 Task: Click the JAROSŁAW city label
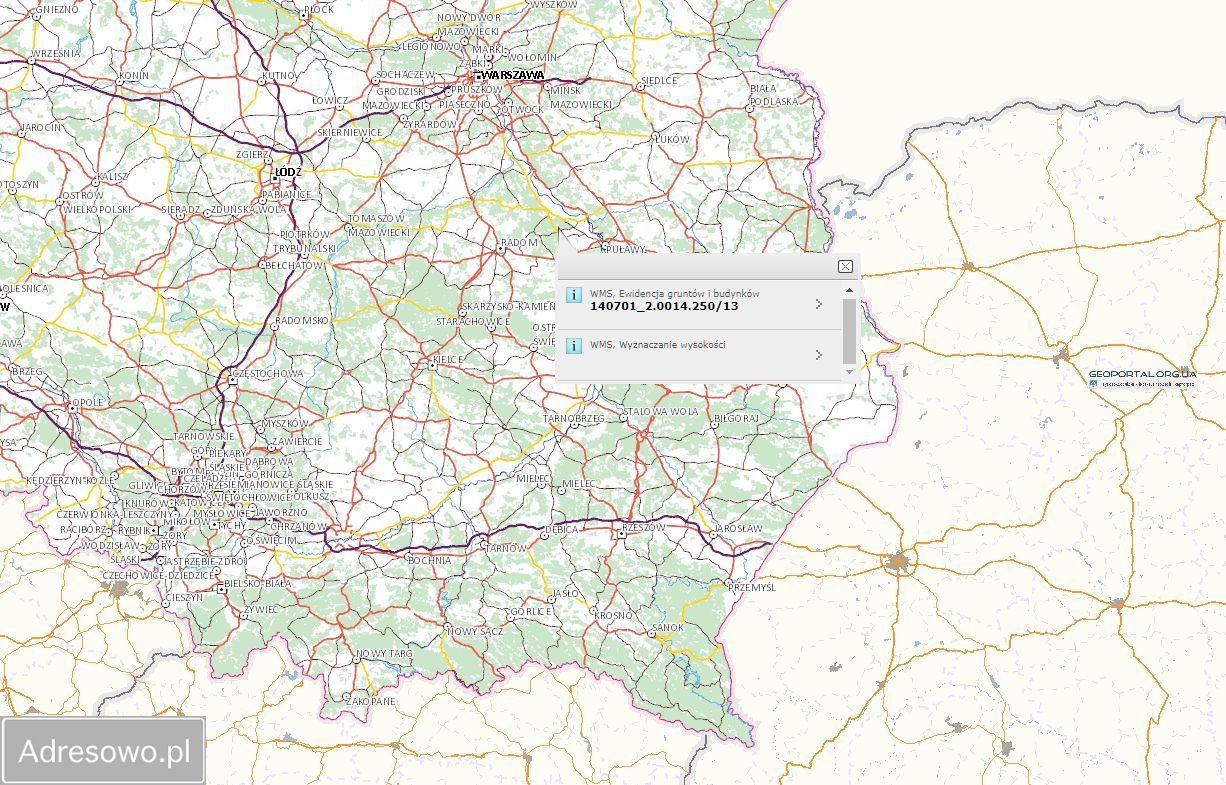(x=738, y=528)
